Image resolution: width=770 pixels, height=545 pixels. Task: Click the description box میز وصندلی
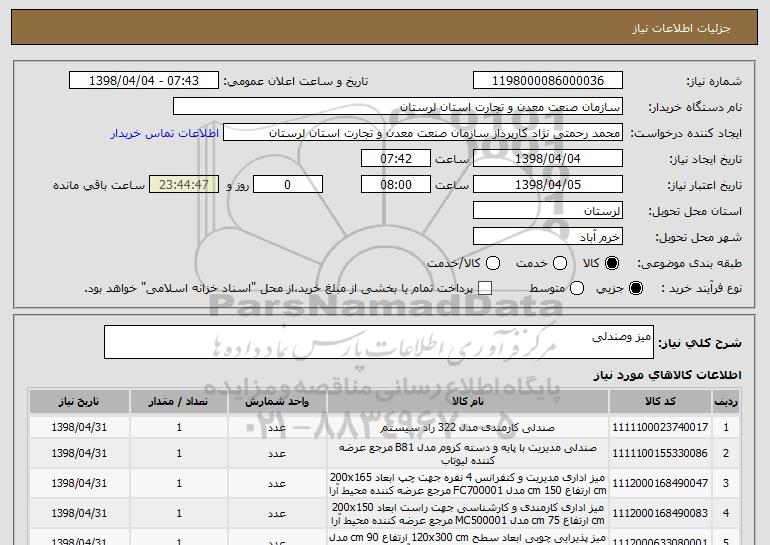pos(379,342)
